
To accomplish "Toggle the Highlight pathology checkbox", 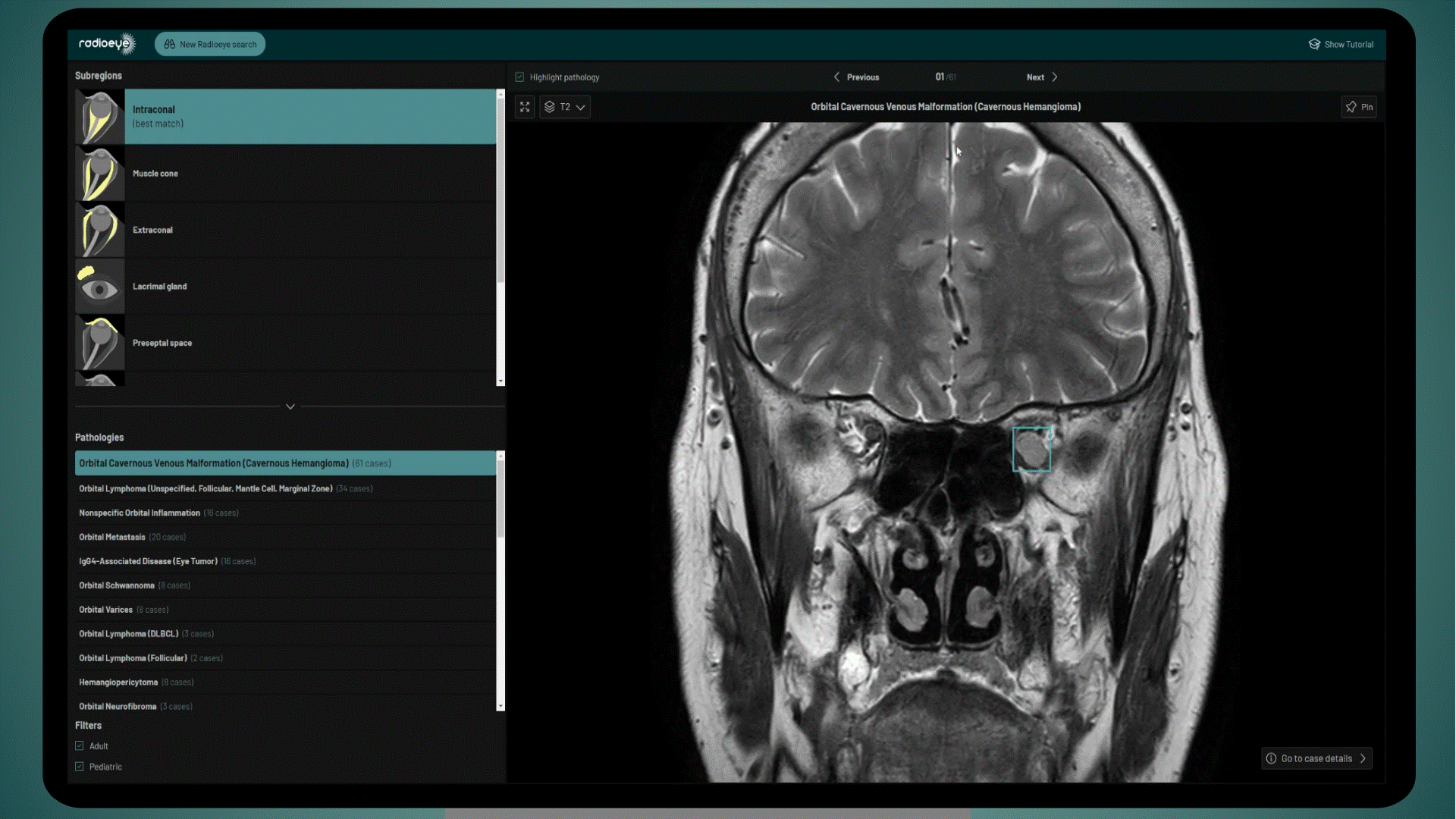I will click(x=519, y=77).
